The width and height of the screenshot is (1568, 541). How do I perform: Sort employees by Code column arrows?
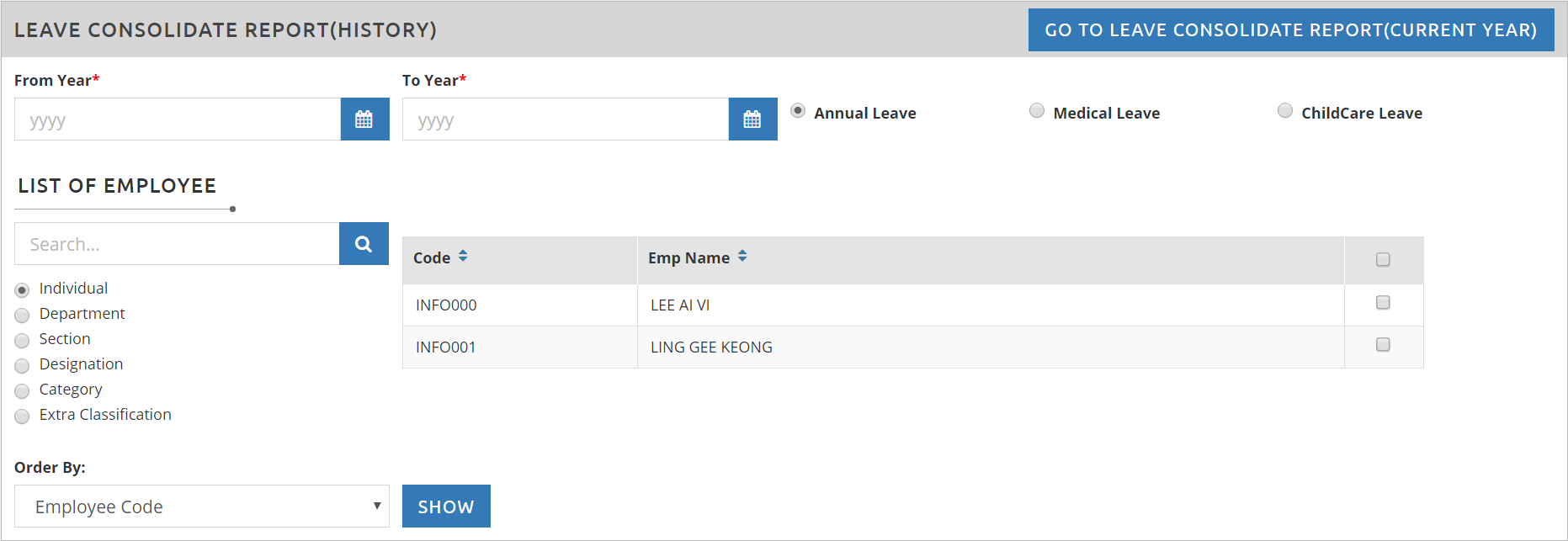463,257
